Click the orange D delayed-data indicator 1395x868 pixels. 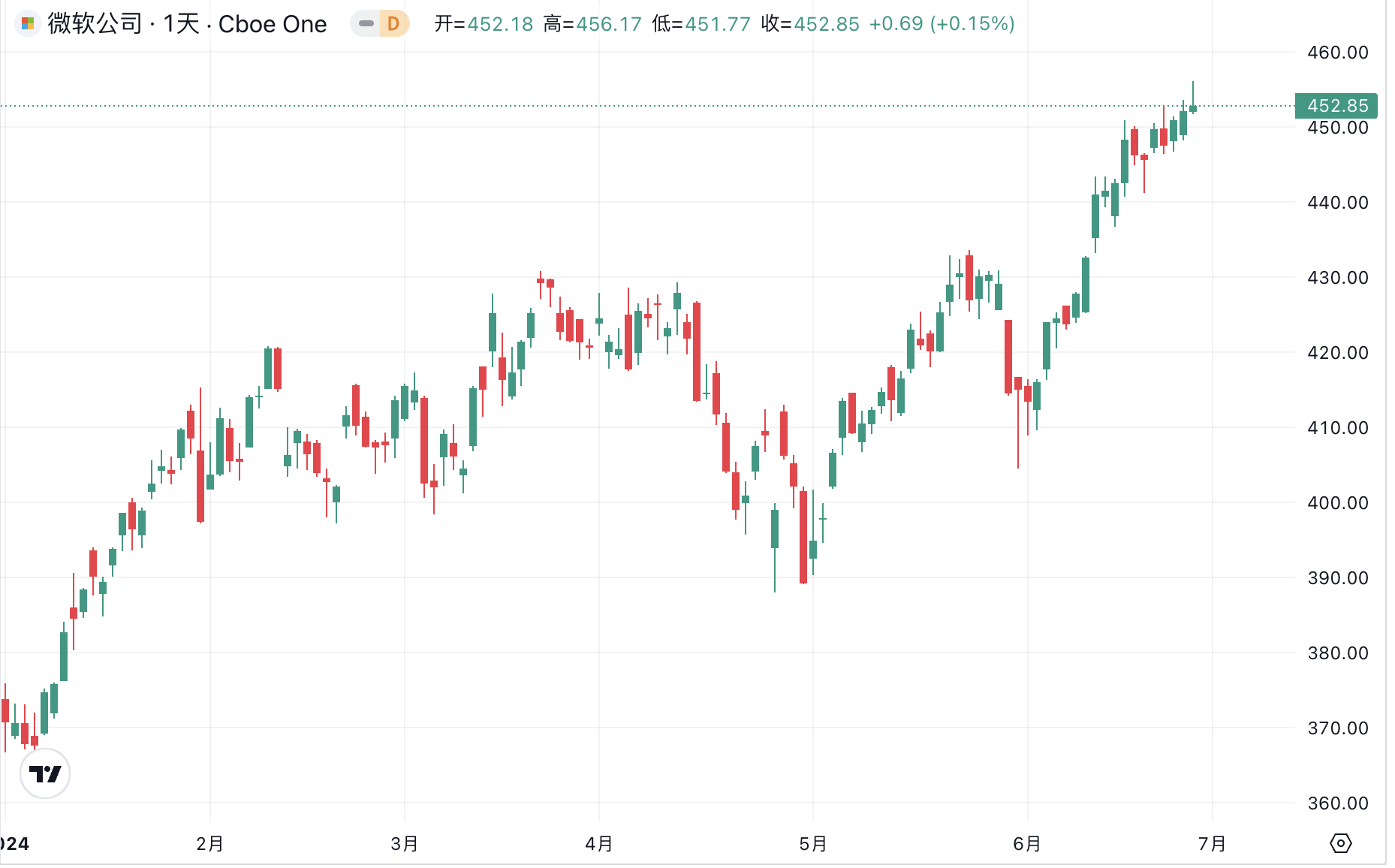point(393,24)
